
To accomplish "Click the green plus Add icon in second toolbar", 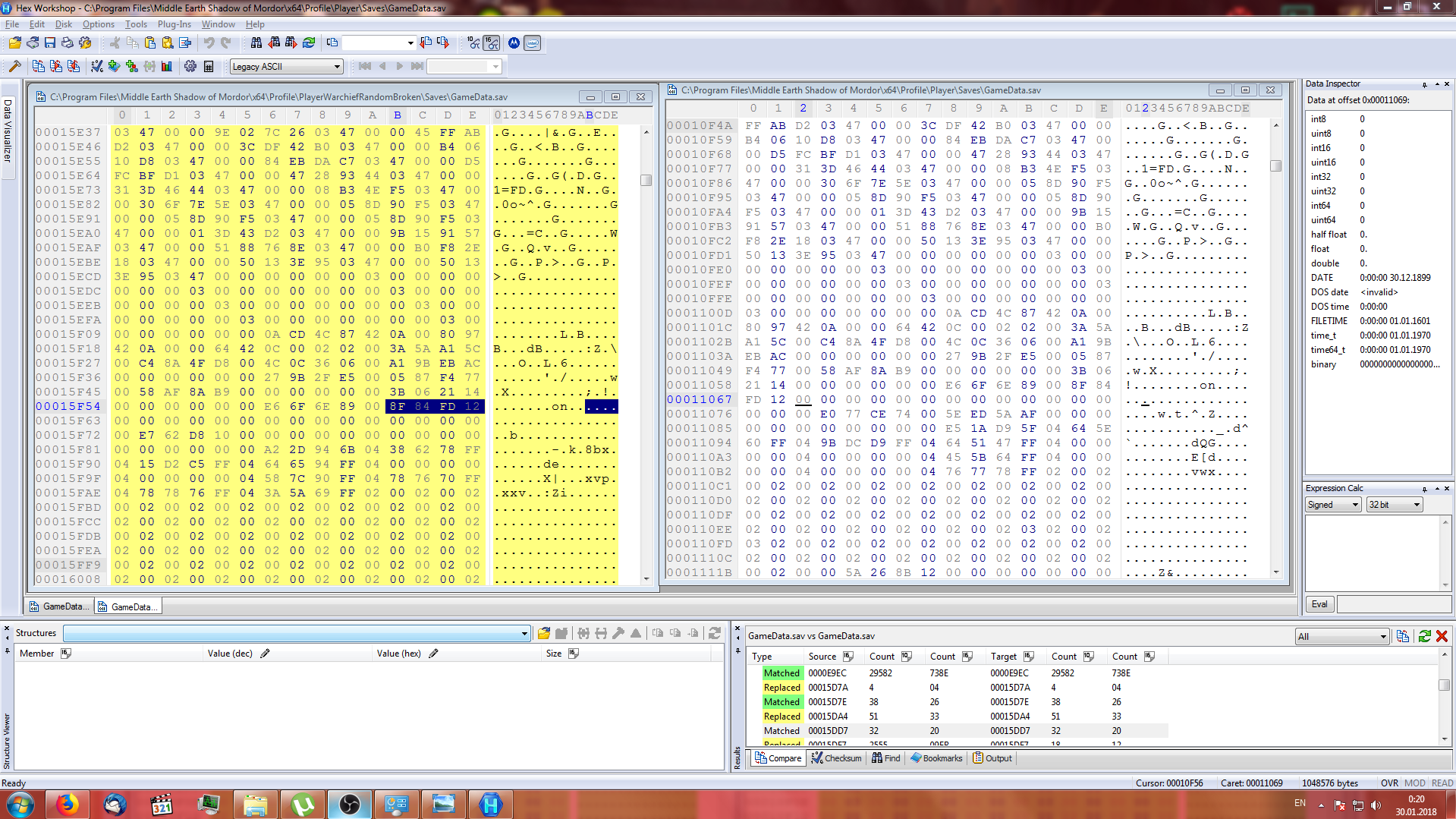I will pos(115,67).
